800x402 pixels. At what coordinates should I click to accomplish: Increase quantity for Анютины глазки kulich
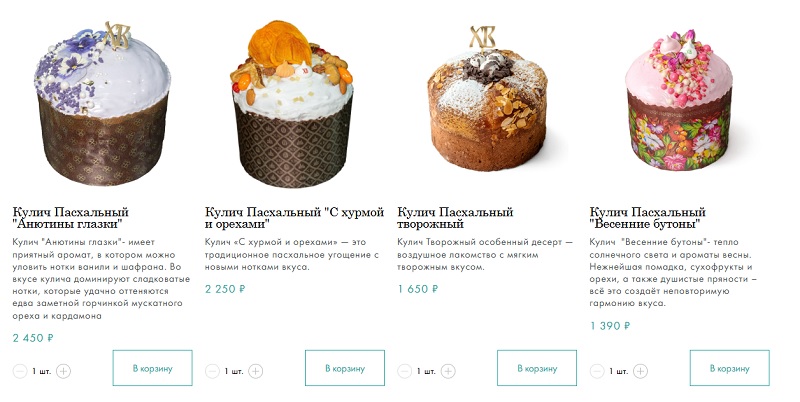click(x=63, y=371)
